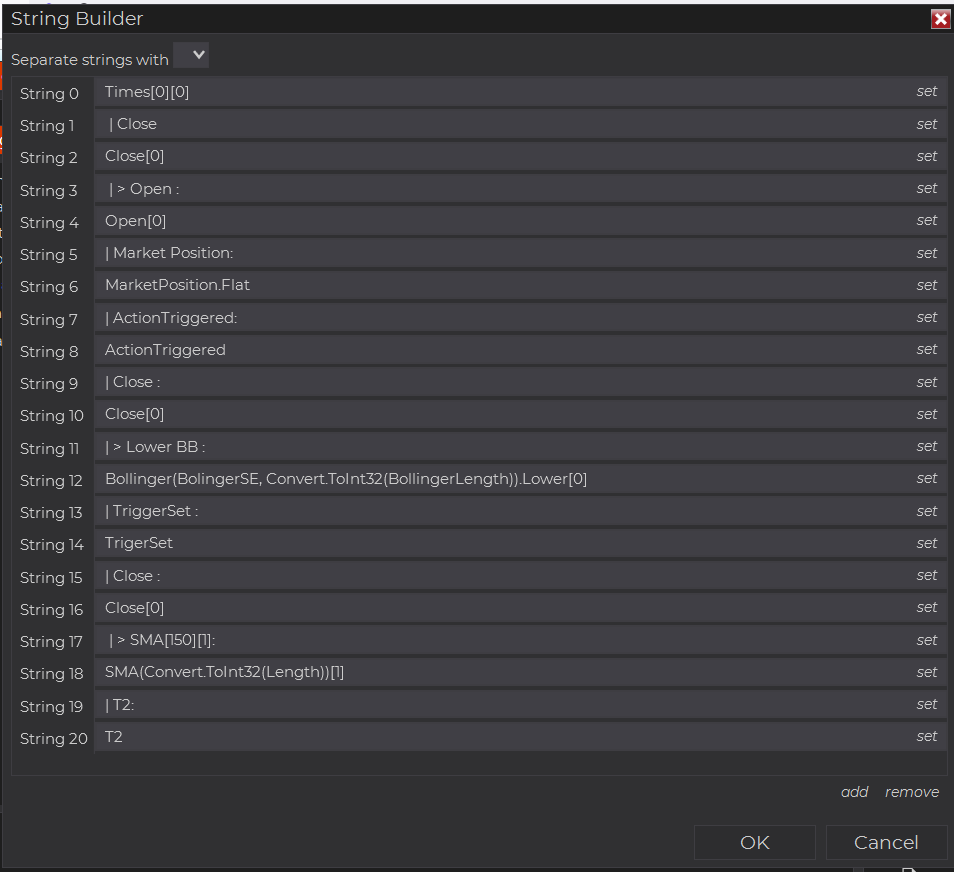Image resolution: width=954 pixels, height=872 pixels.
Task: Click set link for String 18
Action: pos(927,672)
